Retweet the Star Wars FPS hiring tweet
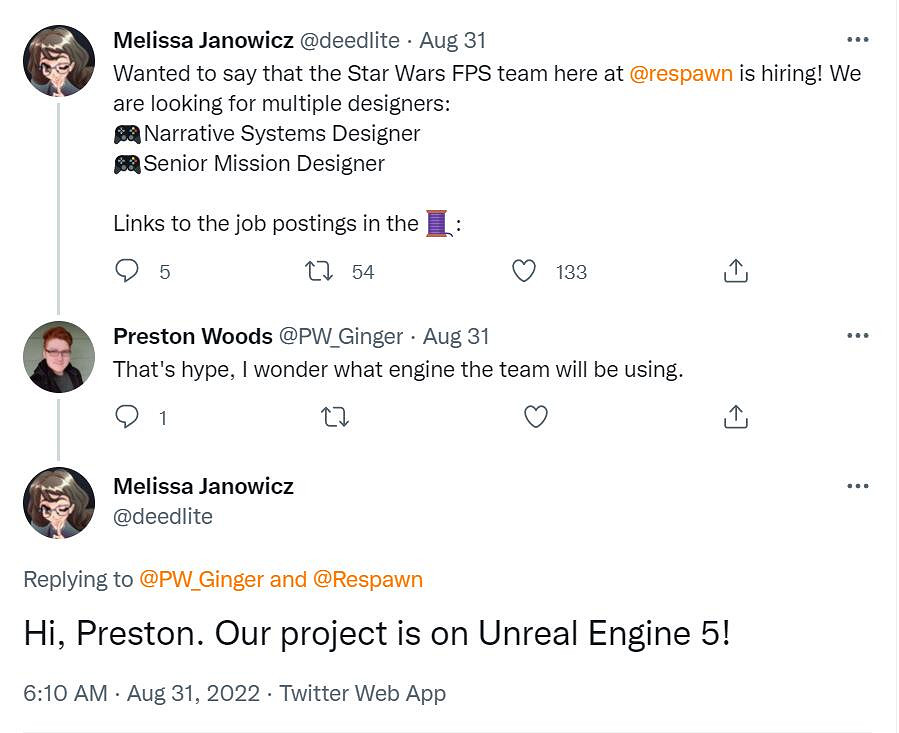The width and height of the screenshot is (899, 733). tap(319, 271)
